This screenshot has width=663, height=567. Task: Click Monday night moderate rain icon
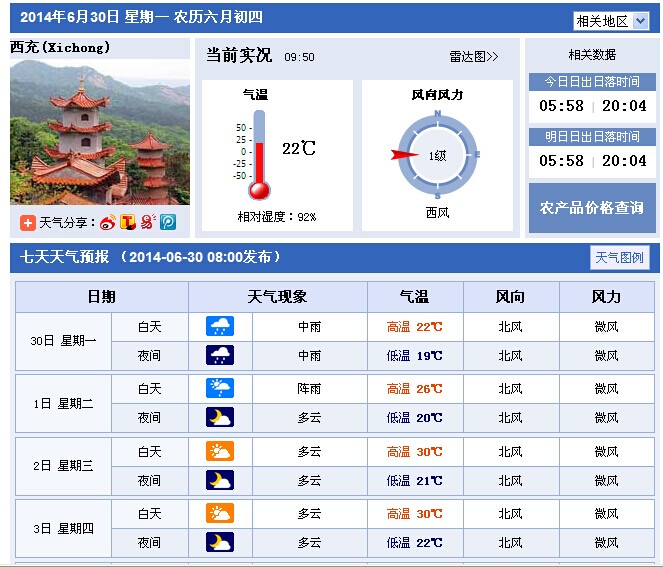coord(220,355)
